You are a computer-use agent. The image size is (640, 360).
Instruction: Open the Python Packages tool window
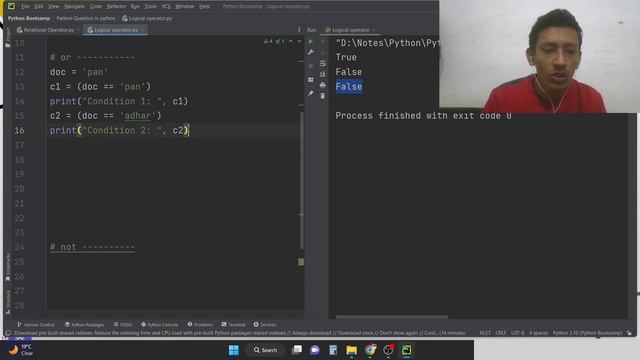(84, 324)
